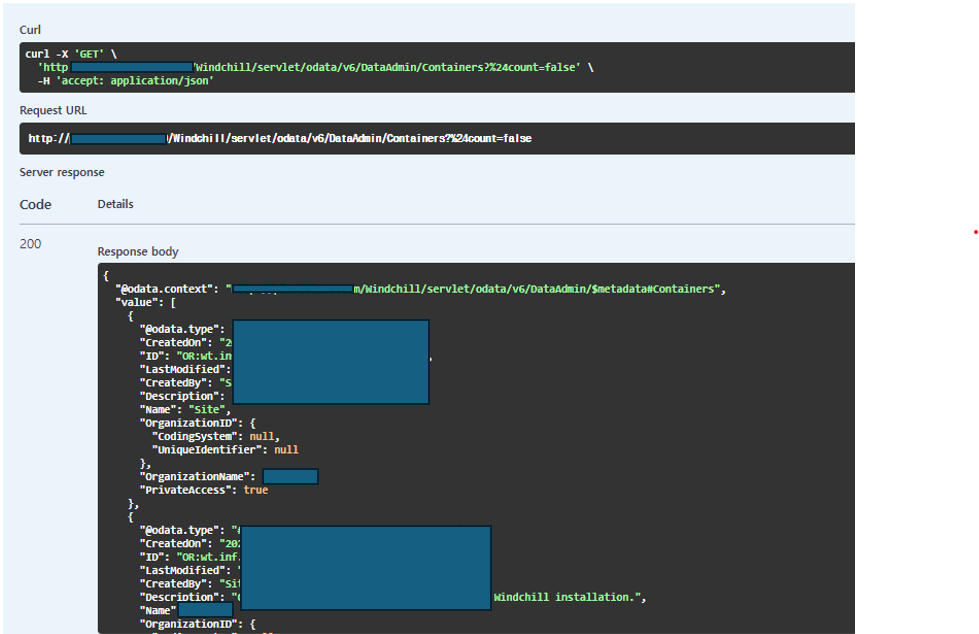Viewport: 979px width, 634px height.
Task: Click the "Curl" section label
Action: coord(30,30)
